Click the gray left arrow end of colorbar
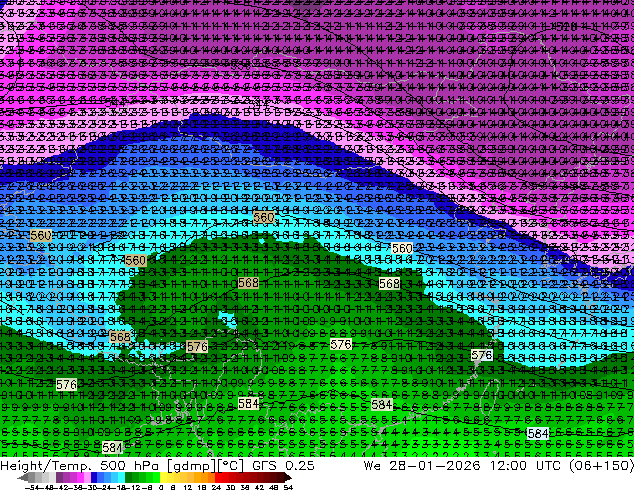The height and width of the screenshot is (490, 634). 23,477
